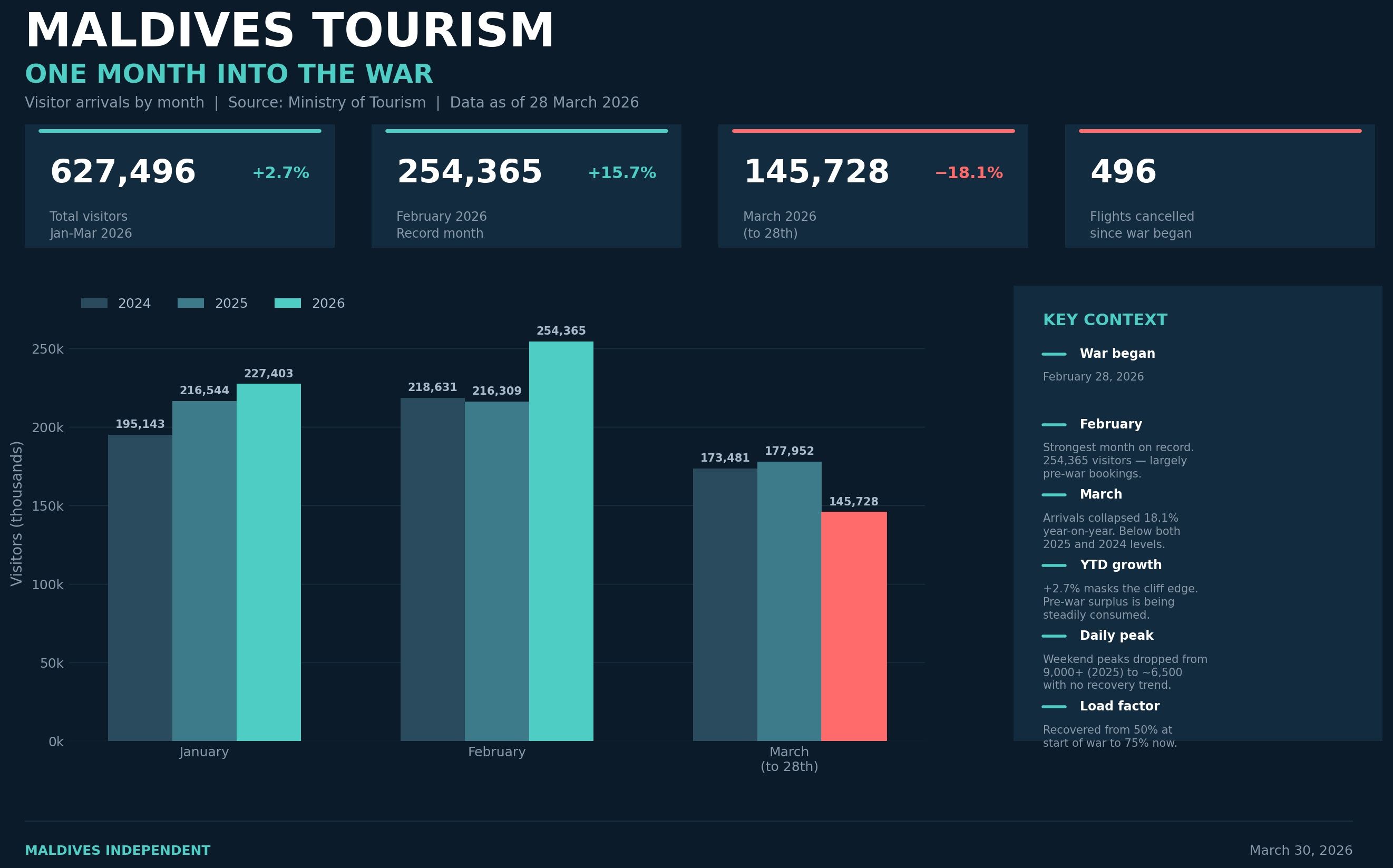Click the War began context heading
The width and height of the screenshot is (1393, 868).
point(1117,354)
